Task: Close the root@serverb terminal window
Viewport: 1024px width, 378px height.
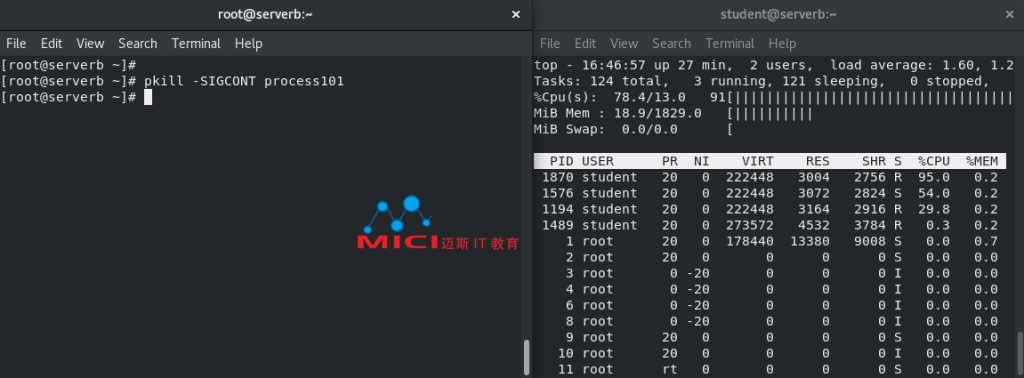Action: tap(516, 14)
